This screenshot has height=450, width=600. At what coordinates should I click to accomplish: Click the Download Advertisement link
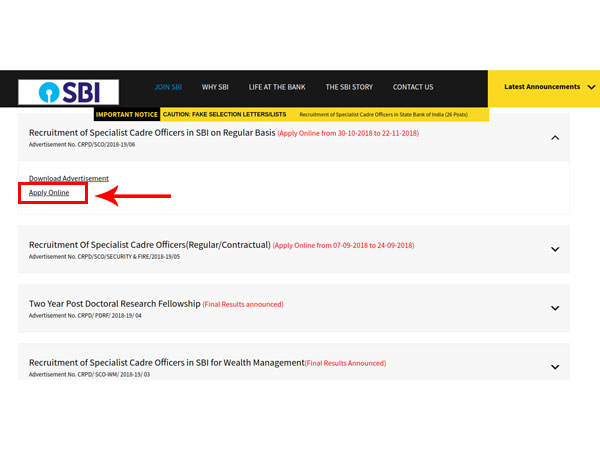pos(69,179)
